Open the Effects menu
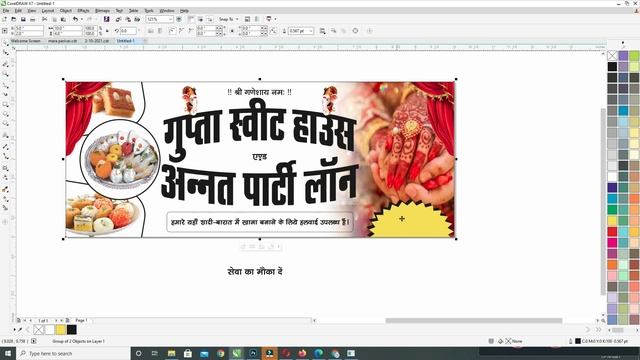The height and width of the screenshot is (360, 640). coord(83,11)
